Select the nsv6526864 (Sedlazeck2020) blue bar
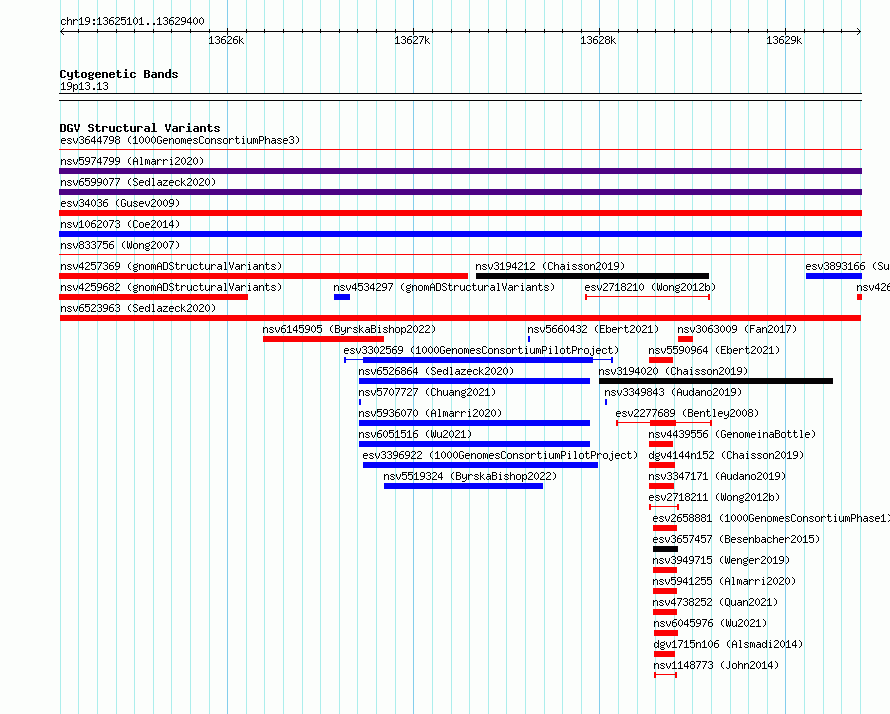The image size is (890, 714). pyautogui.click(x=474, y=381)
